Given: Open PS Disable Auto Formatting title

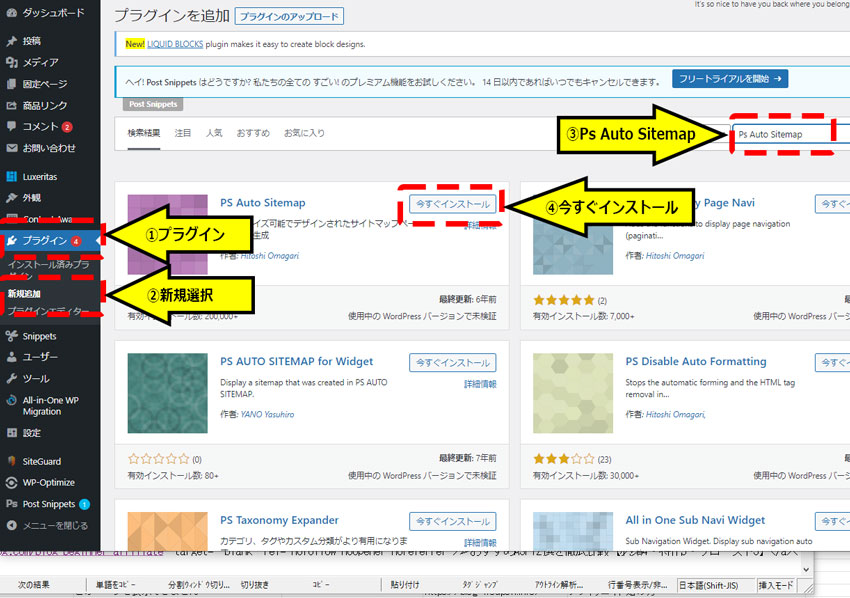Looking at the screenshot, I should pyautogui.click(x=696, y=361).
